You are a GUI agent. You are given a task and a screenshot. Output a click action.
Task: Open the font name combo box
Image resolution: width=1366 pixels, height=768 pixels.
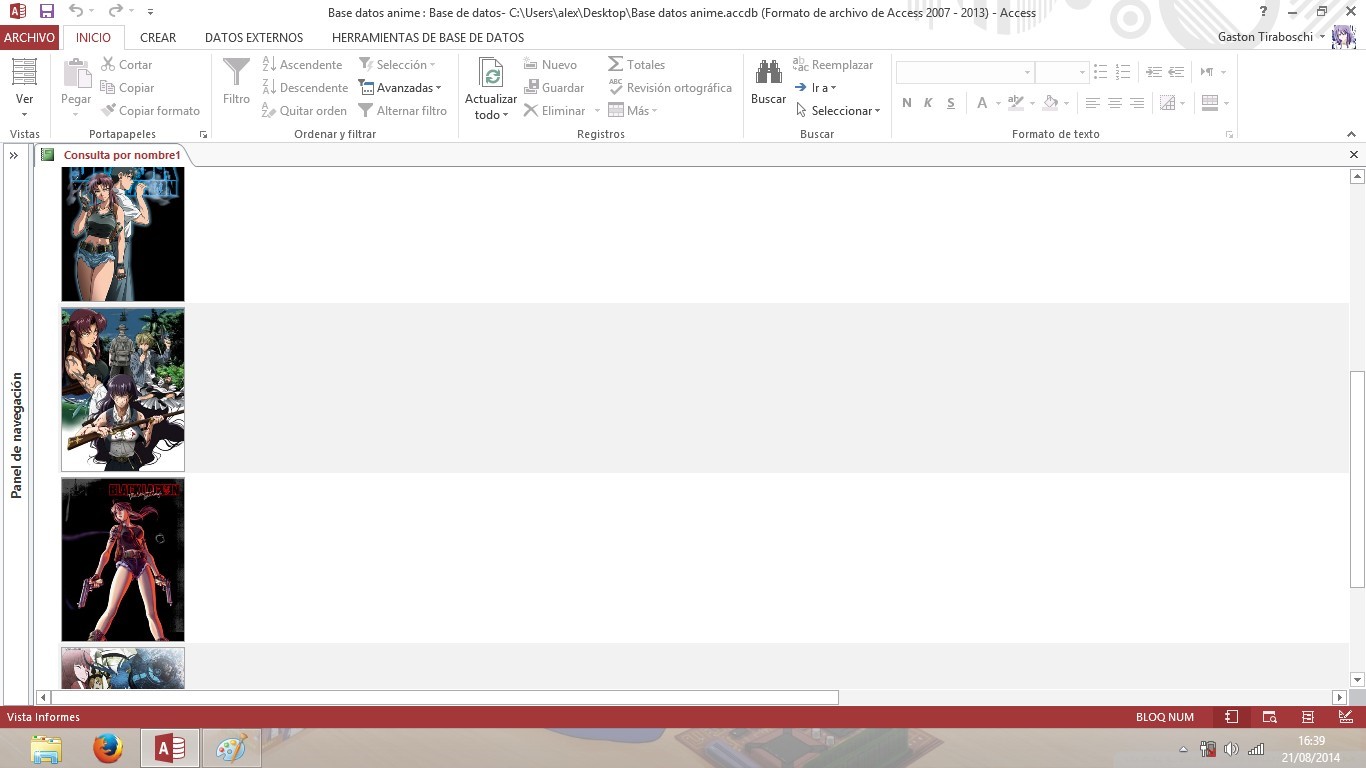pos(965,72)
